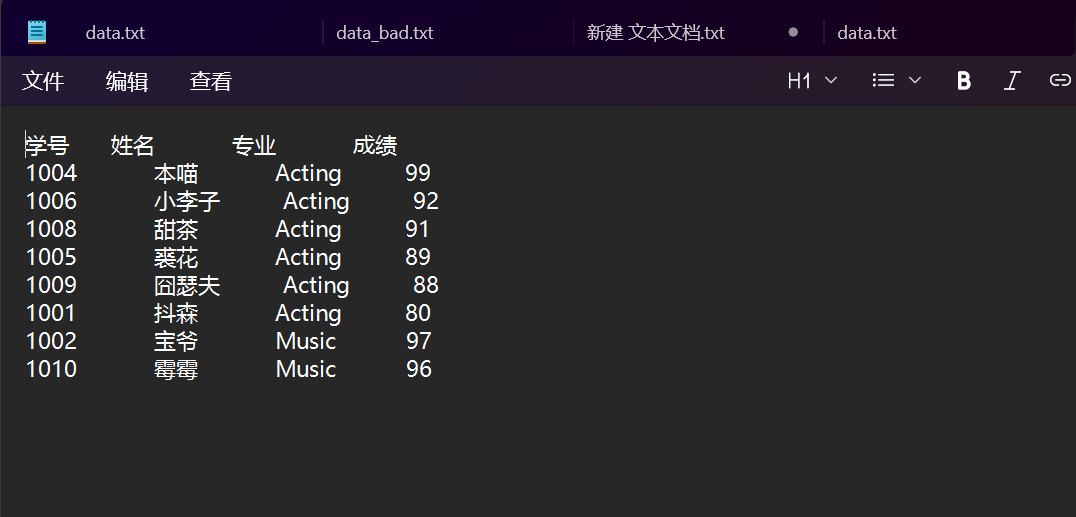Screen dimensions: 1076x517
Task: Open the bullet list style dropdown
Action: tap(897, 81)
